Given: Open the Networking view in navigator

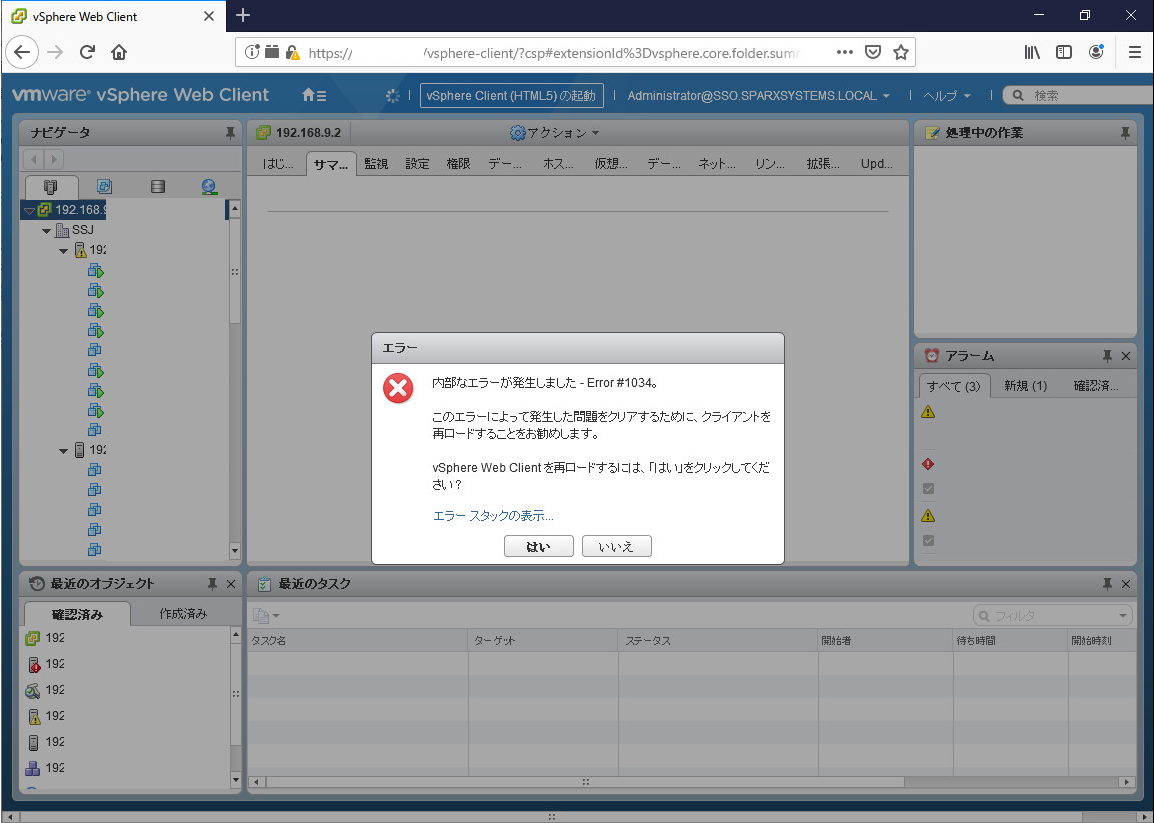Looking at the screenshot, I should click(208, 186).
